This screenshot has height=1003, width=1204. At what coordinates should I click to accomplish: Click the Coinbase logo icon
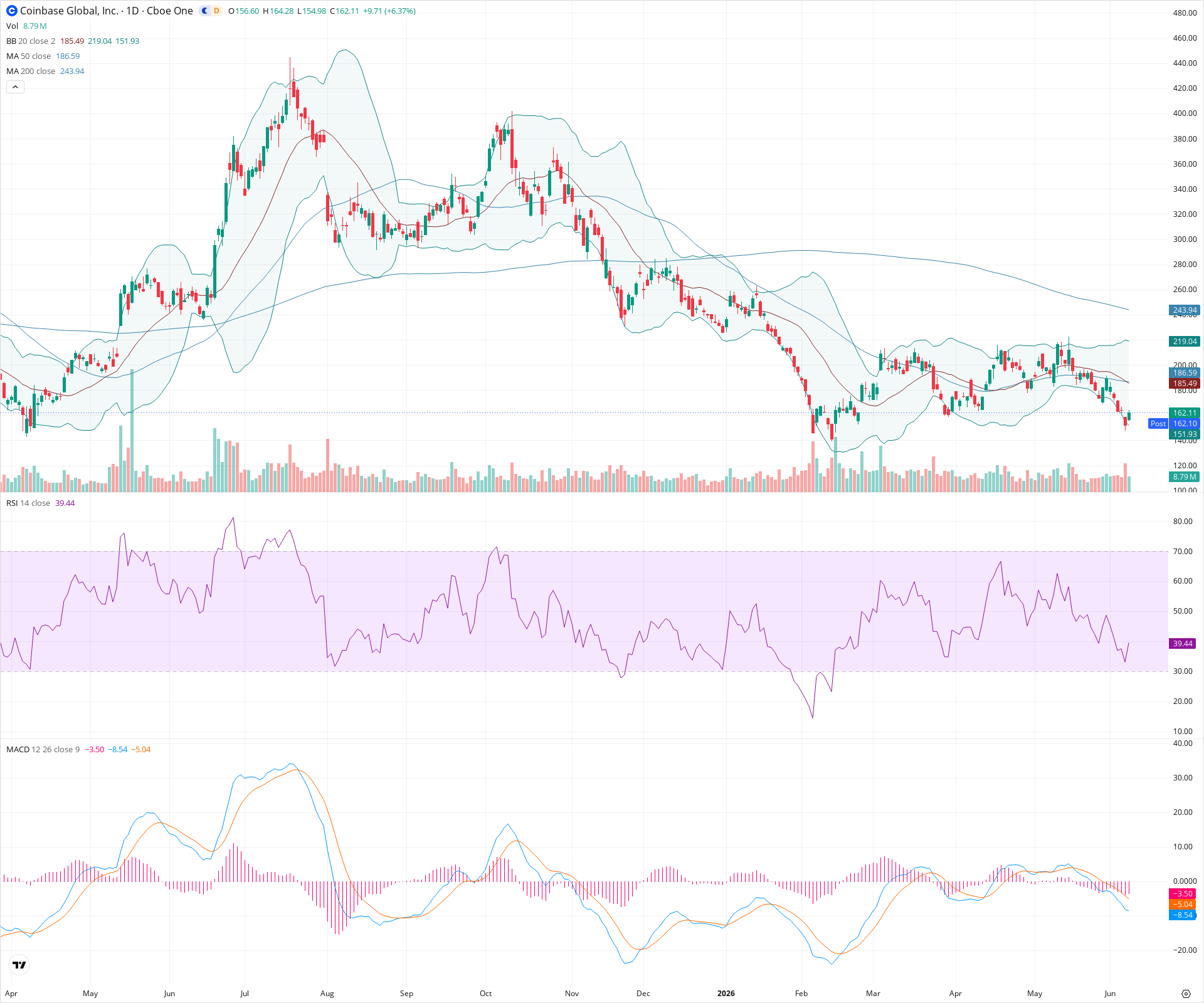[12, 11]
